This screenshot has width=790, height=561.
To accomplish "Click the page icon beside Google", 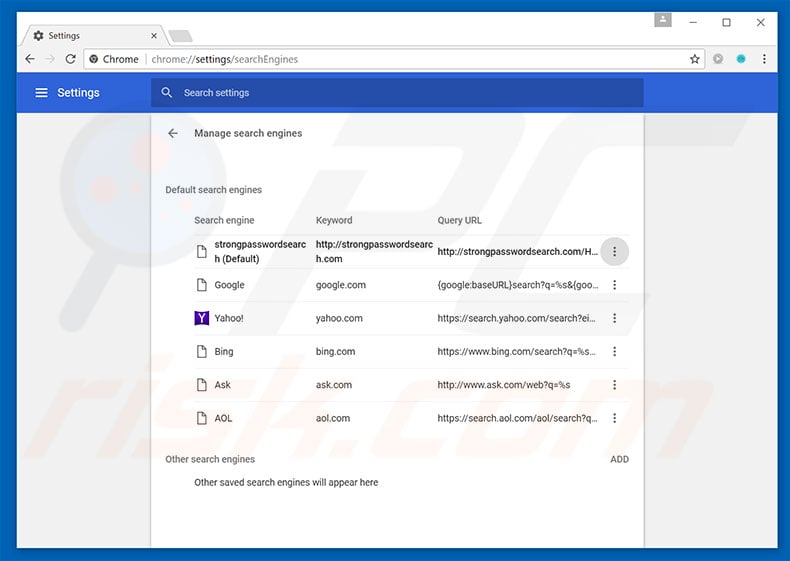I will point(202,285).
